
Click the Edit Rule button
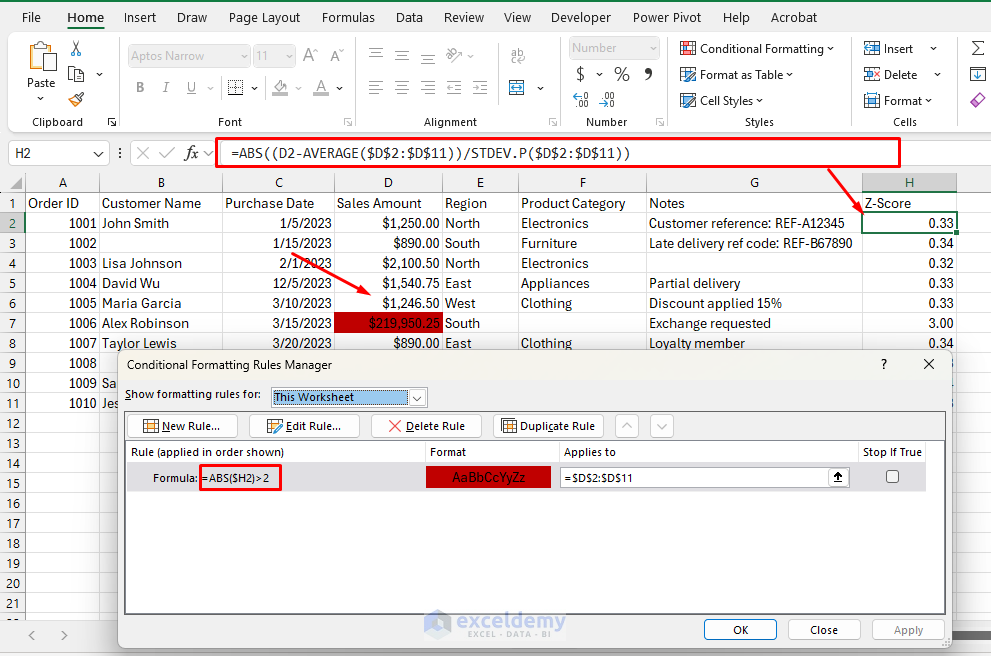(x=305, y=426)
